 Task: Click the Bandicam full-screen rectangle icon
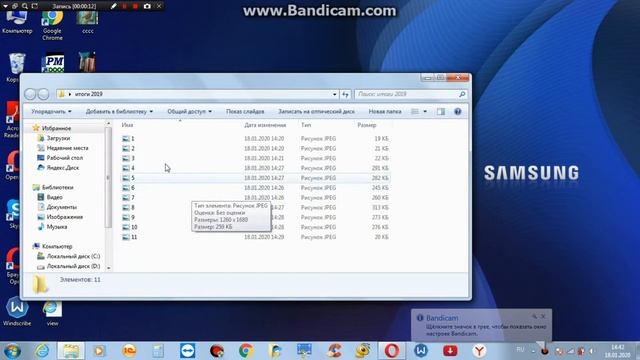click(x=35, y=6)
